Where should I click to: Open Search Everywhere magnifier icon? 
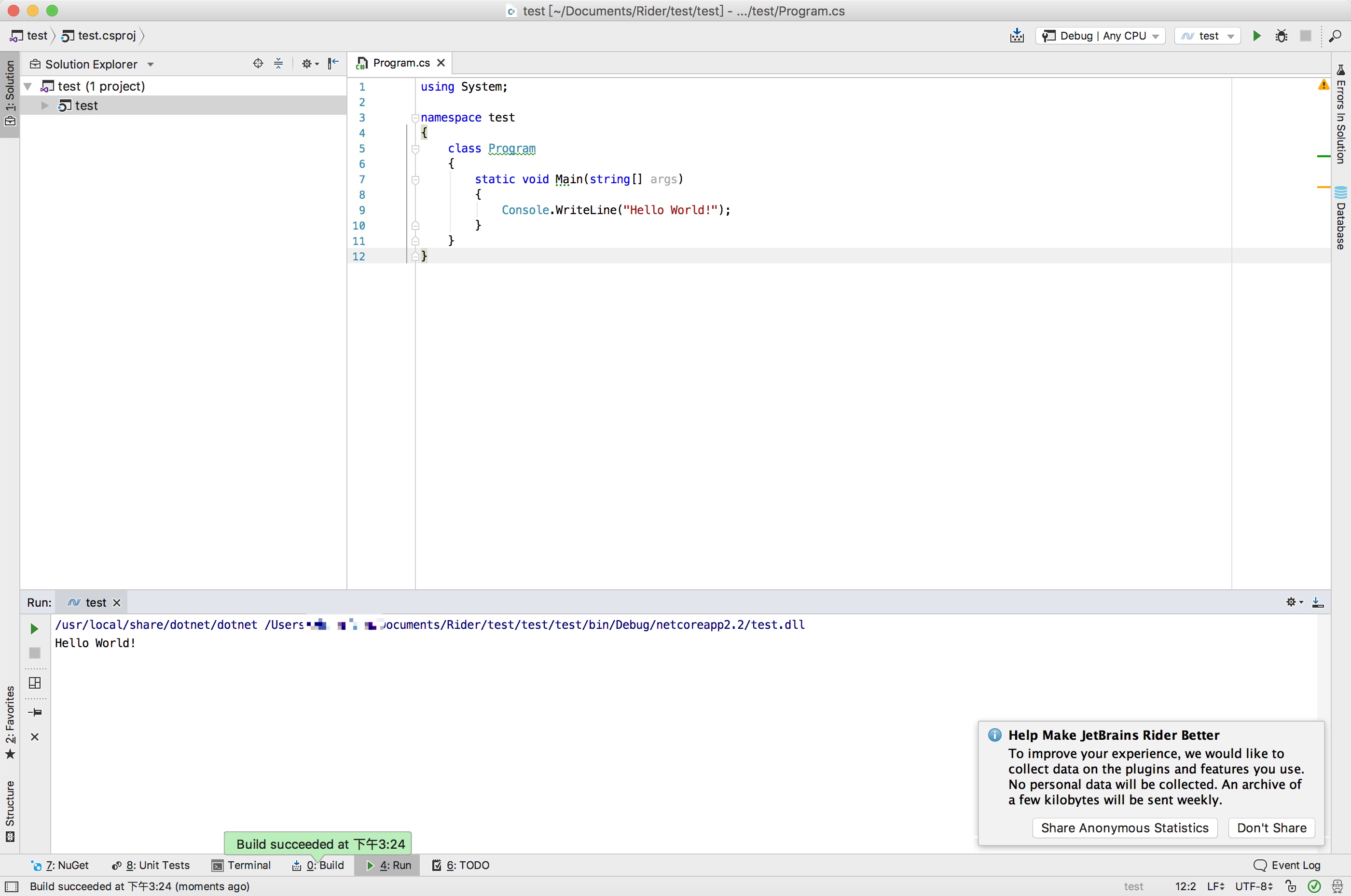(x=1335, y=35)
